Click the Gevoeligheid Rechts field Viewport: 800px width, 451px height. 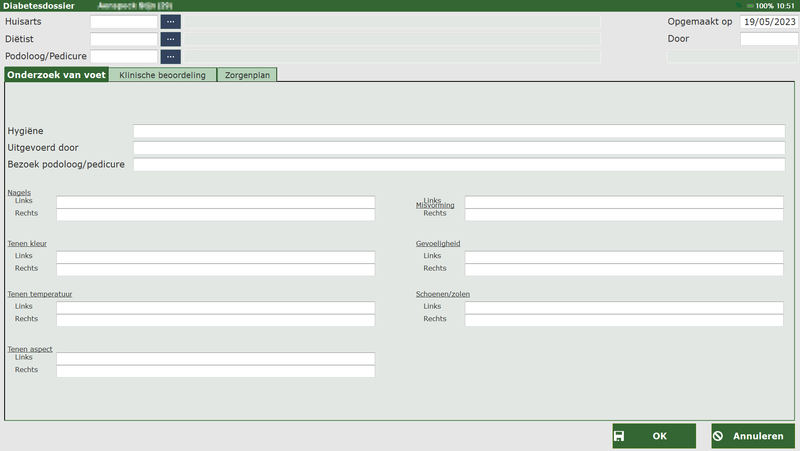pos(624,269)
